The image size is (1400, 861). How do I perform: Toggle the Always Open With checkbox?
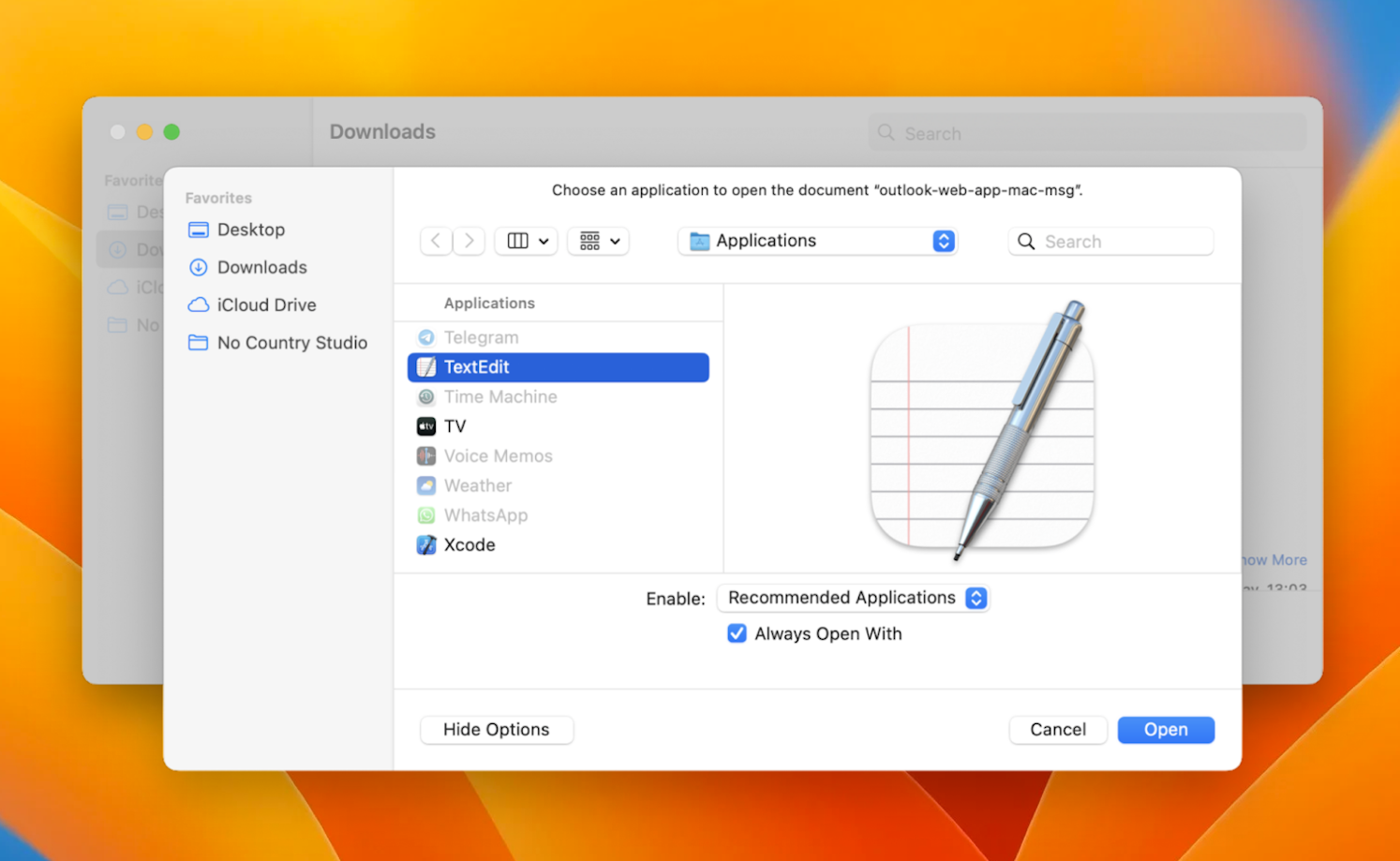pos(737,633)
